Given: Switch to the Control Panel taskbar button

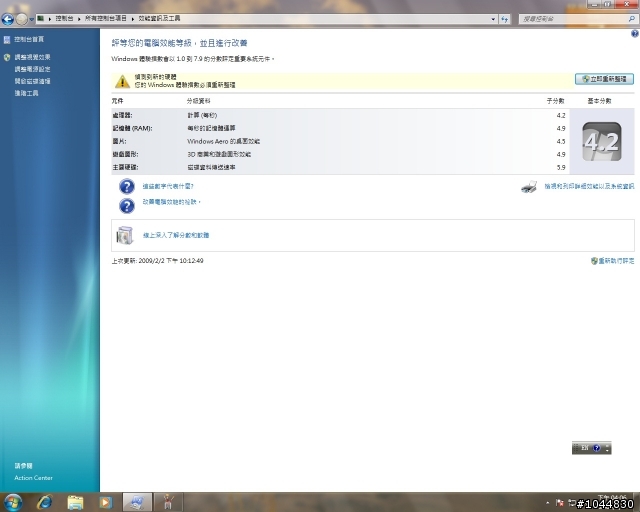Looking at the screenshot, I should pos(137,502).
